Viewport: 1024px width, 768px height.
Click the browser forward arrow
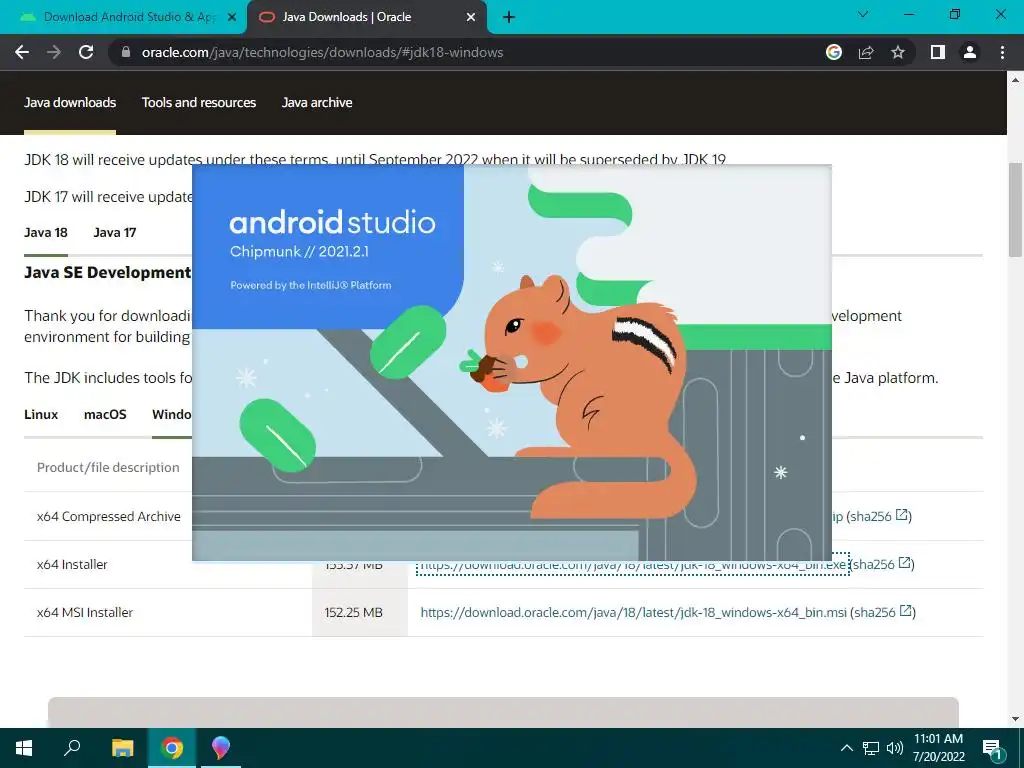pos(54,52)
